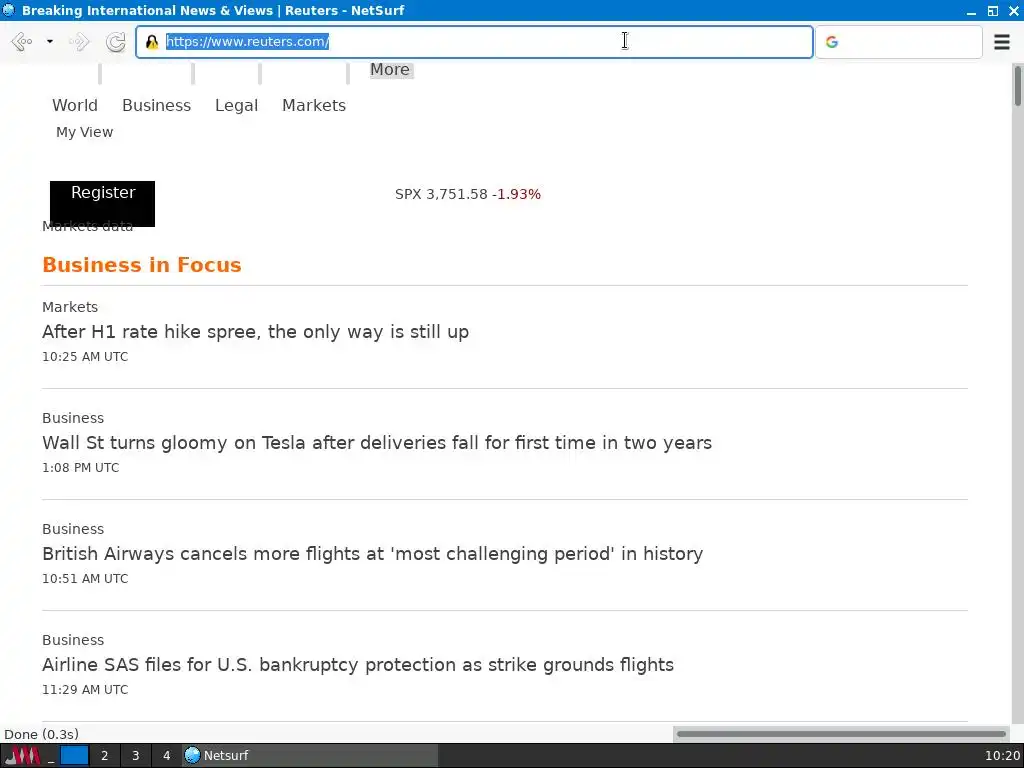This screenshot has width=1024, height=768.
Task: Open the Markets data link
Action: (88, 226)
